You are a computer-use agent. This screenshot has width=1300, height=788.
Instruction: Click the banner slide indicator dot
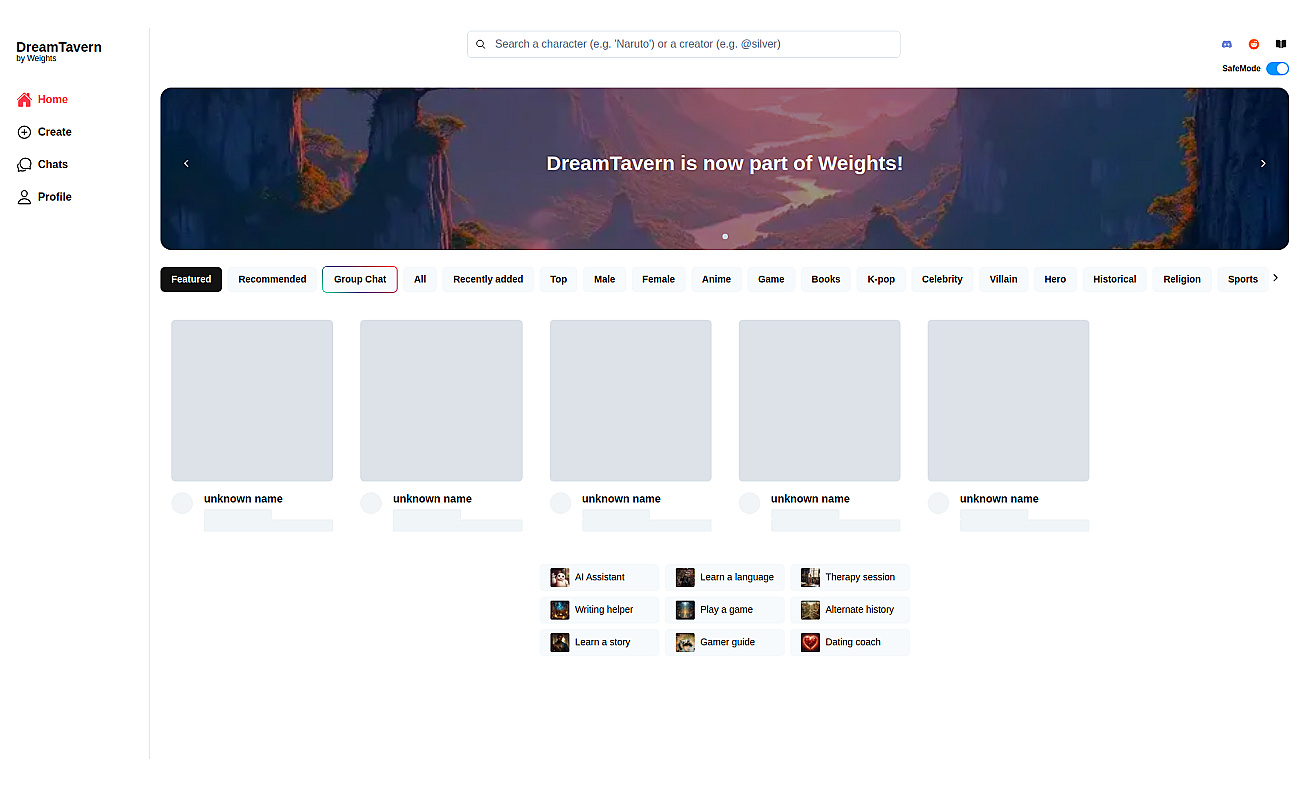coord(725,237)
